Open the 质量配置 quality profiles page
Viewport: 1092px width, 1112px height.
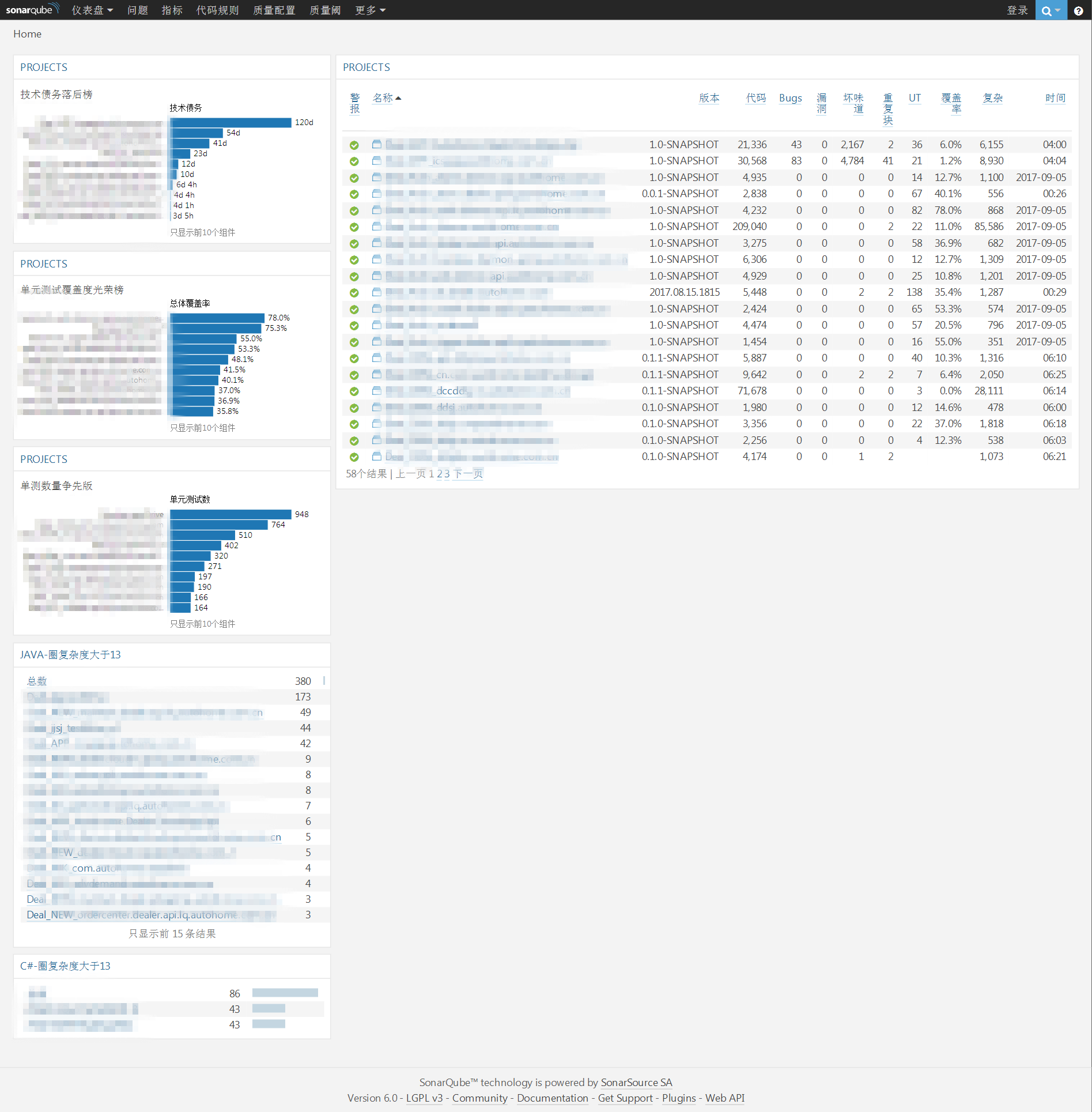pos(274,10)
